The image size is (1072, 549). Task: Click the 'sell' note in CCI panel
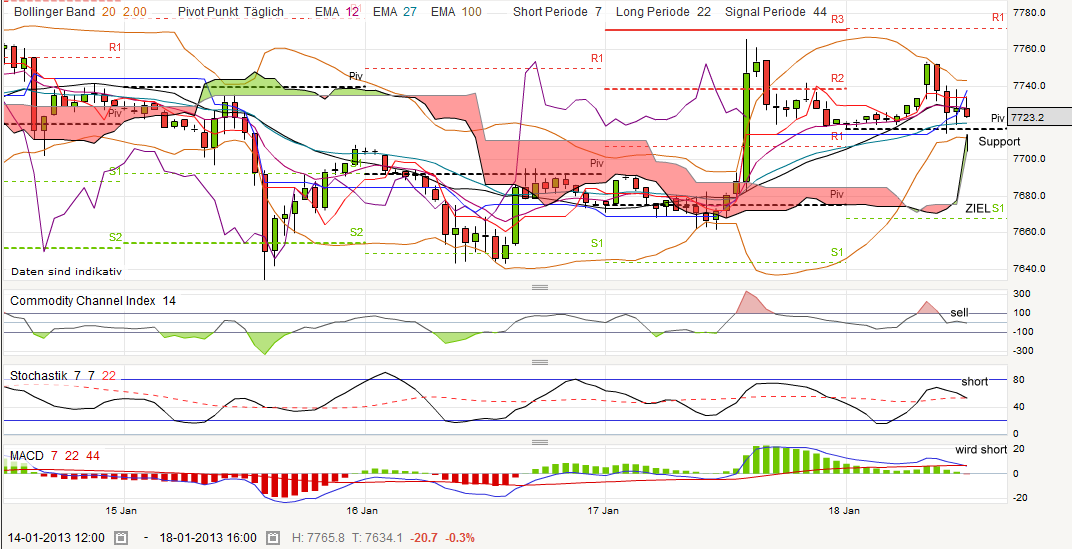[959, 312]
